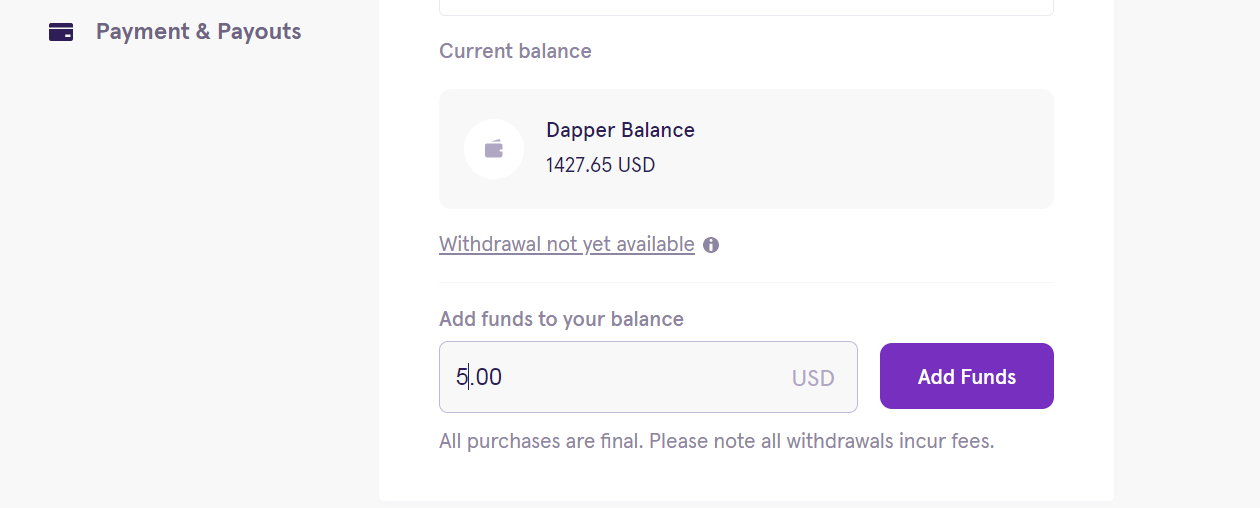This screenshot has height=508, width=1260.
Task: Click the info icon beside withdrawal notice
Action: [x=711, y=245]
